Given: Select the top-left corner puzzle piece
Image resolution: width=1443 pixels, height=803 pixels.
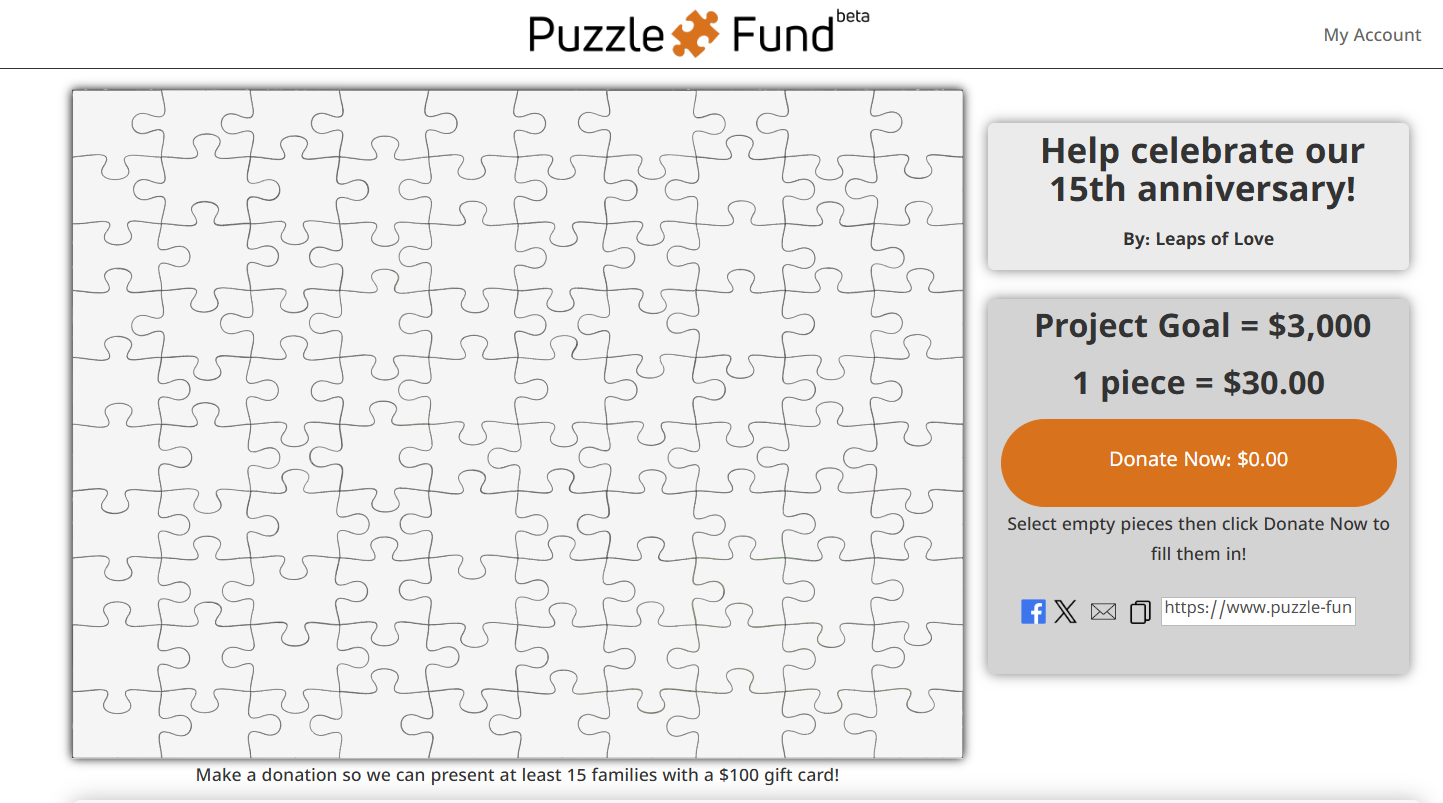Looking at the screenshot, I should 118,124.
